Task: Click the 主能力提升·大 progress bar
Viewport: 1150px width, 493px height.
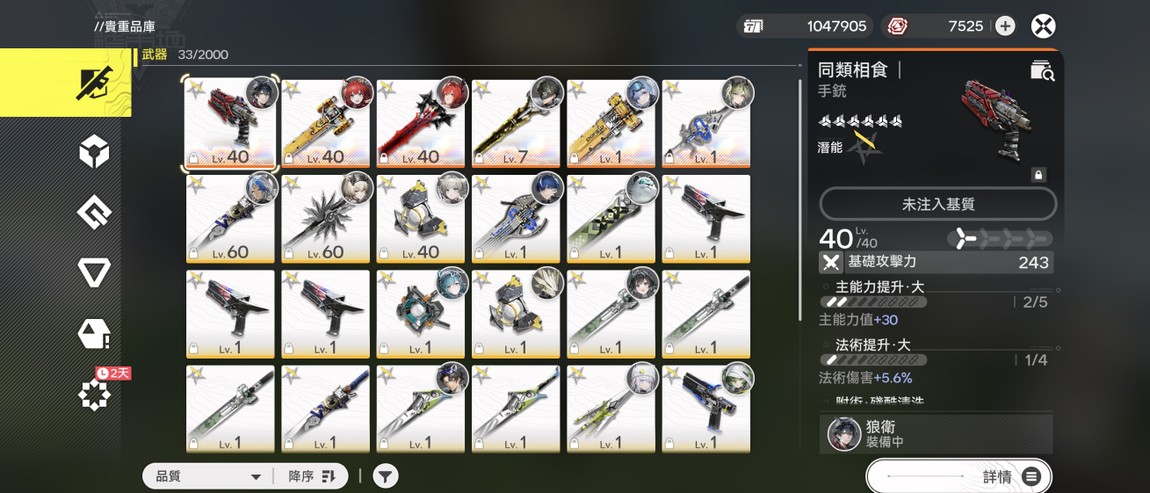Action: coord(873,302)
